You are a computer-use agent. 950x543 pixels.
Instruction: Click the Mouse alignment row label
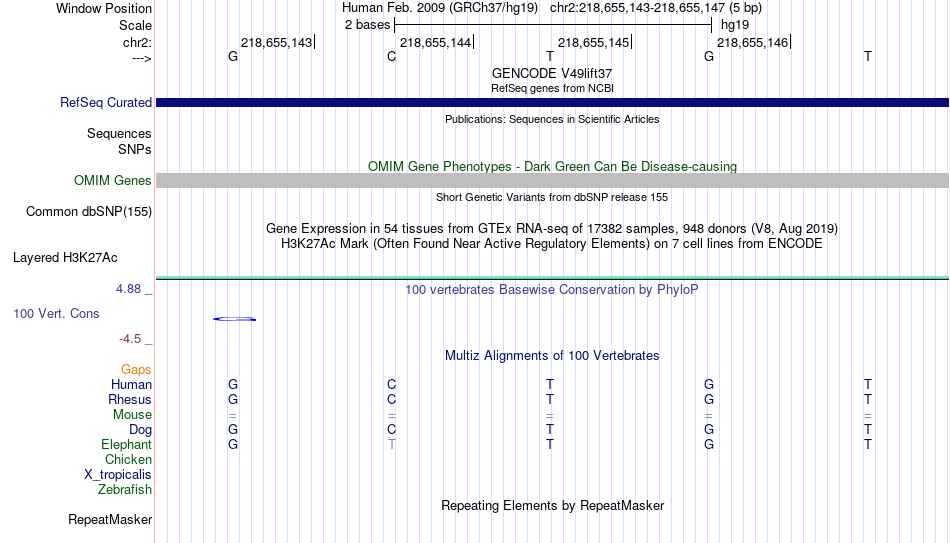tap(132, 415)
